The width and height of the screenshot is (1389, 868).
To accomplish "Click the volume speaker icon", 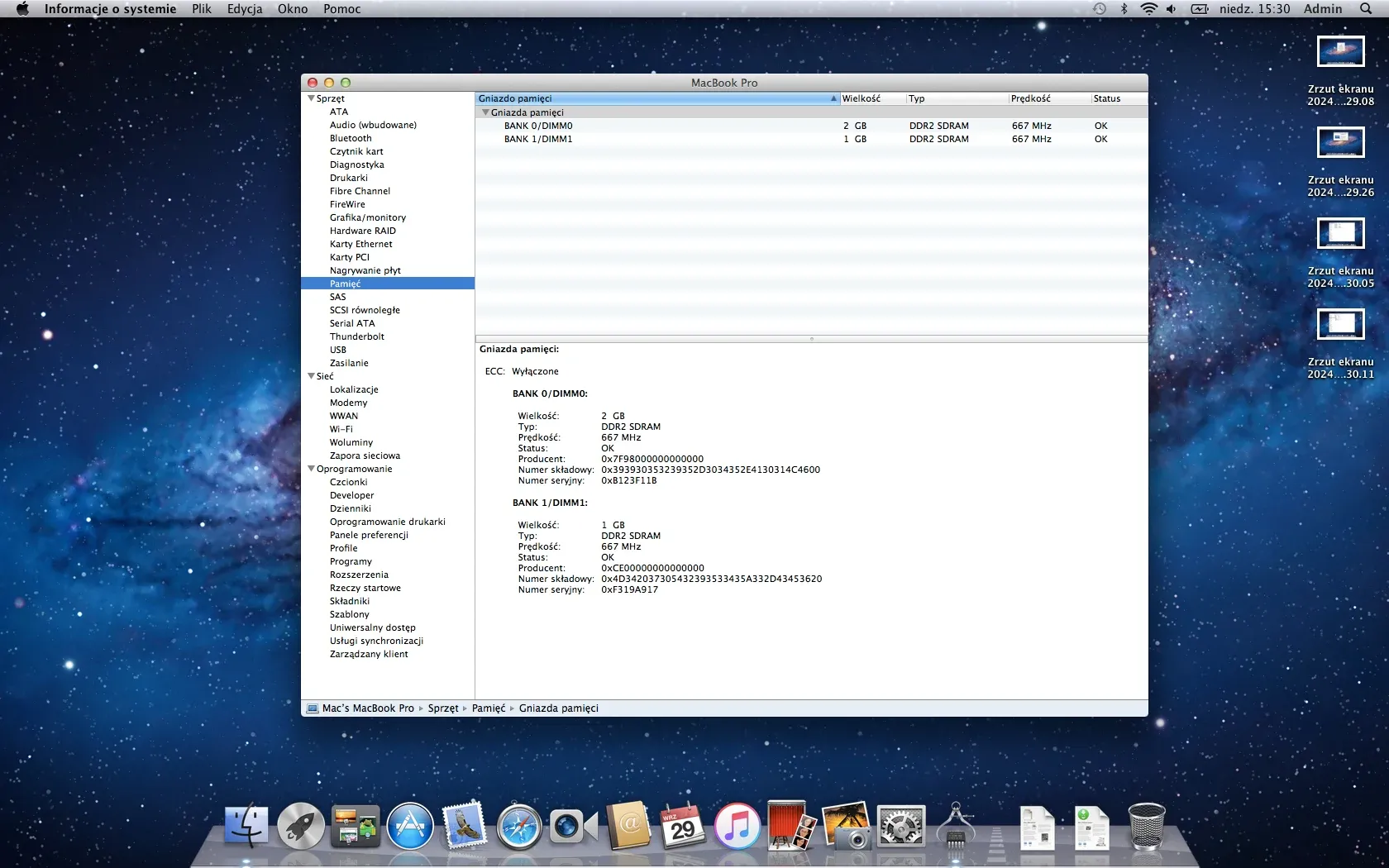I will tap(1172, 9).
